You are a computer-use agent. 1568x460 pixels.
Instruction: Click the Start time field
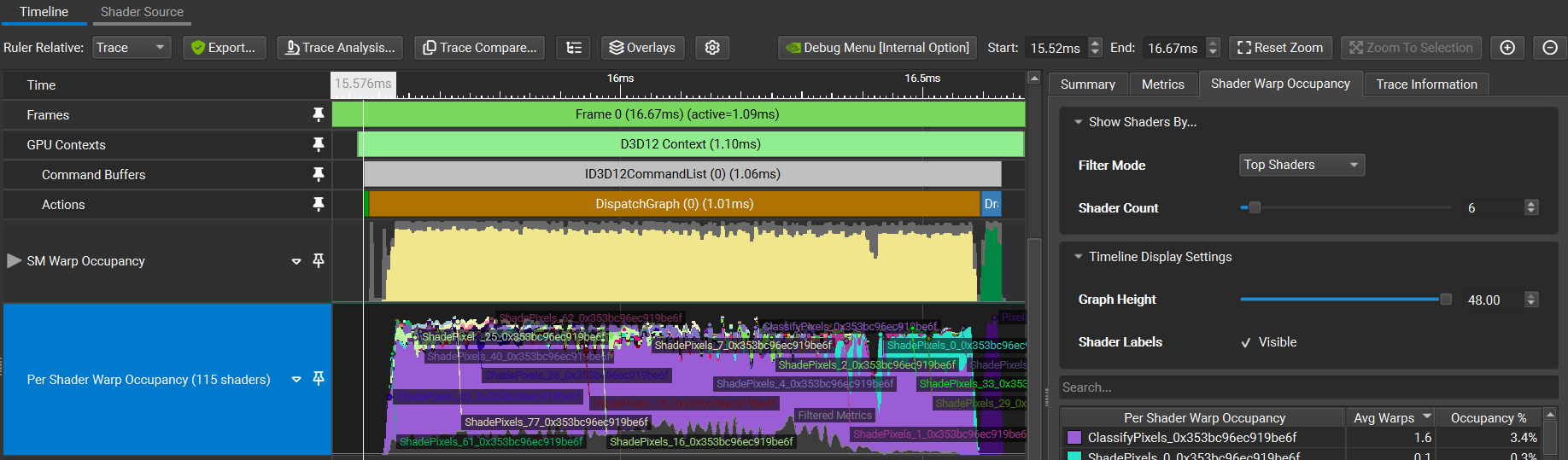[1057, 48]
